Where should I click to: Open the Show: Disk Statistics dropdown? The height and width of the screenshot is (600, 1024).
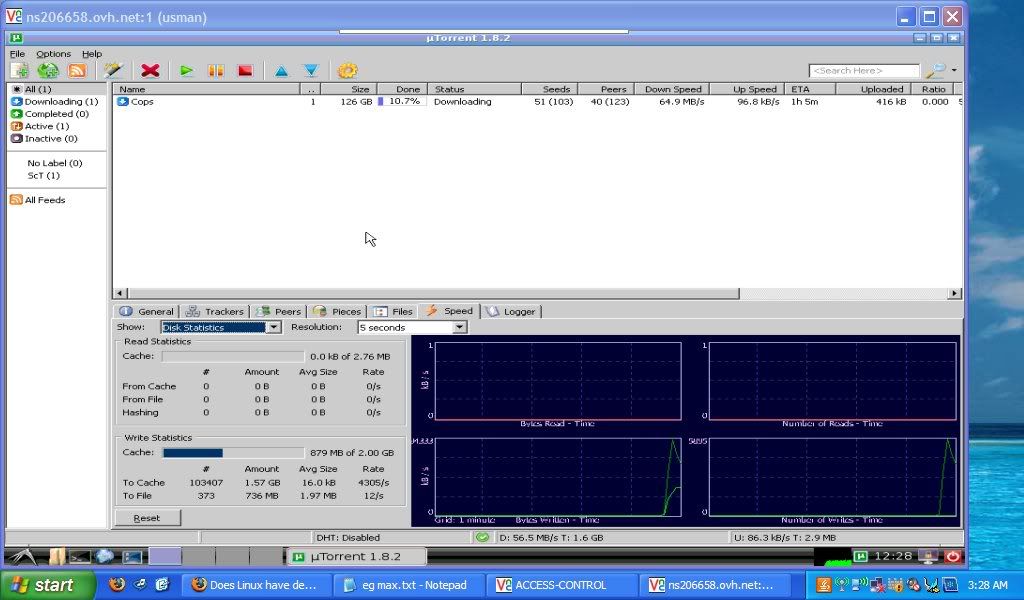[x=221, y=327]
